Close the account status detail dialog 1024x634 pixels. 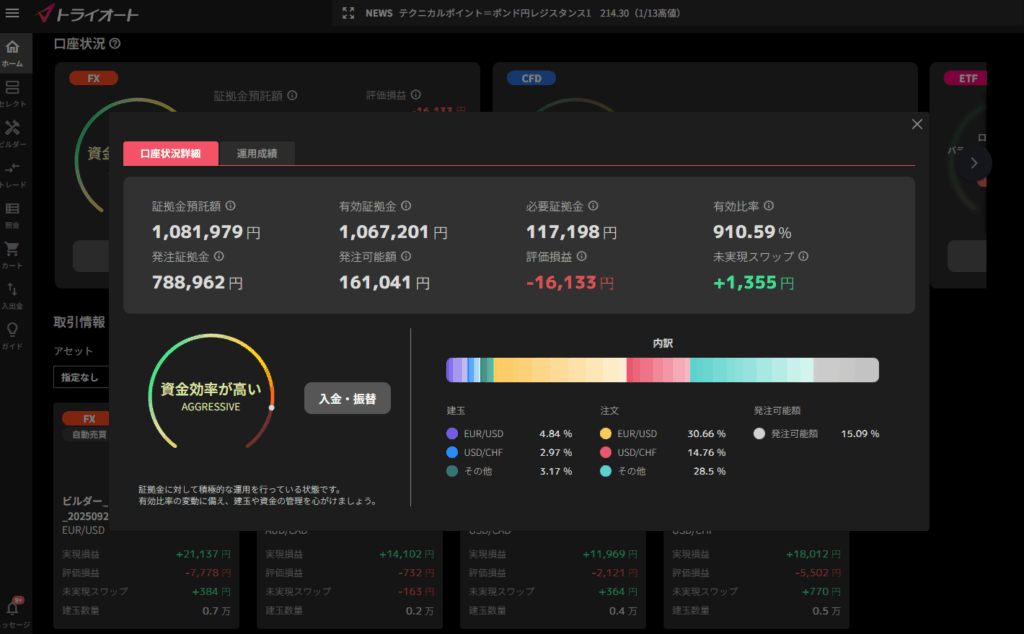[917, 124]
